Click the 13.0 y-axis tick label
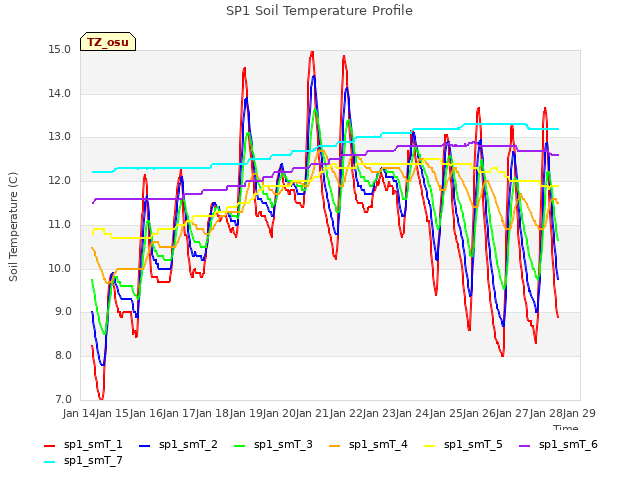640x480 pixels. [60, 137]
